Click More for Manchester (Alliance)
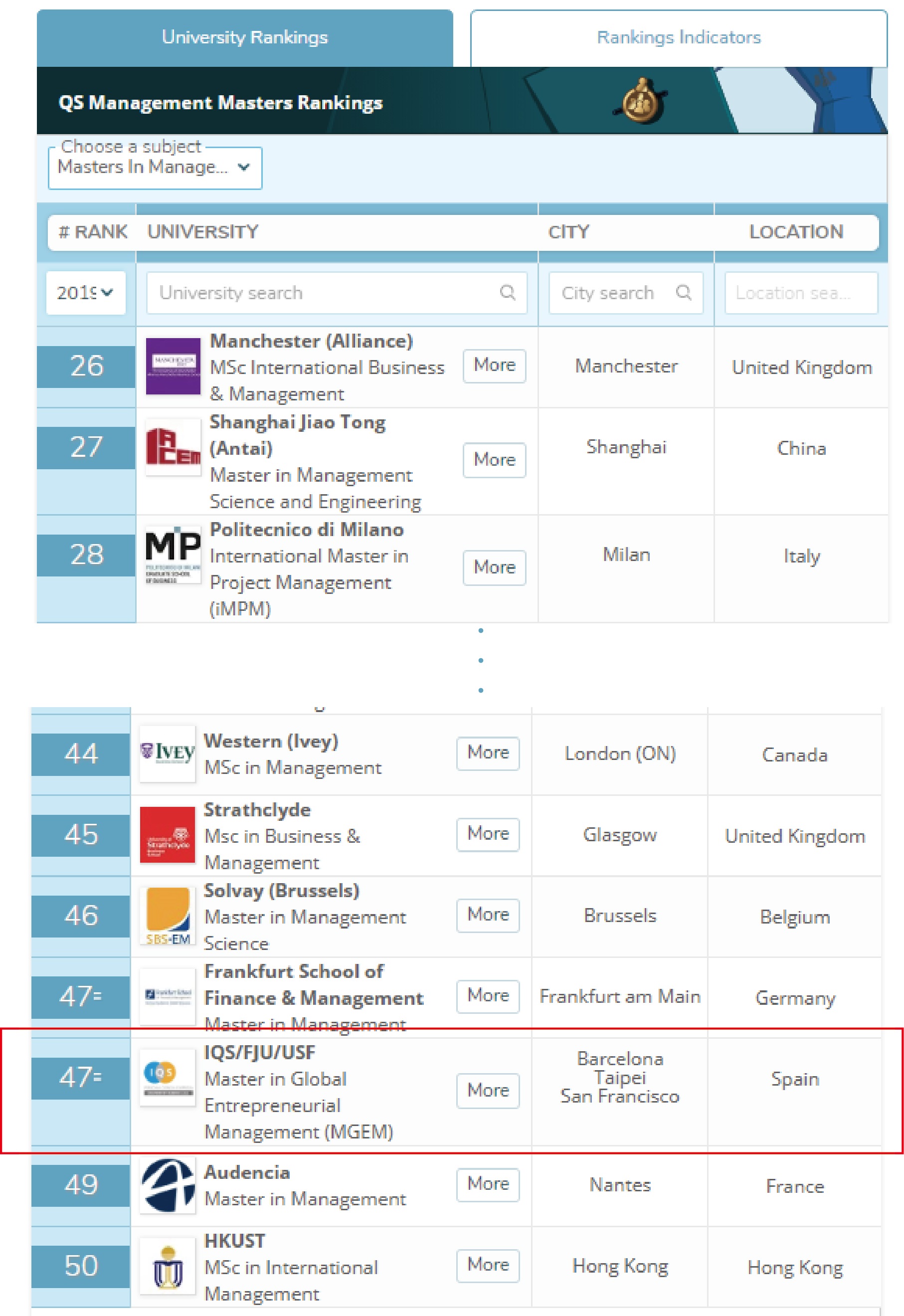904x1316 pixels. [495, 366]
